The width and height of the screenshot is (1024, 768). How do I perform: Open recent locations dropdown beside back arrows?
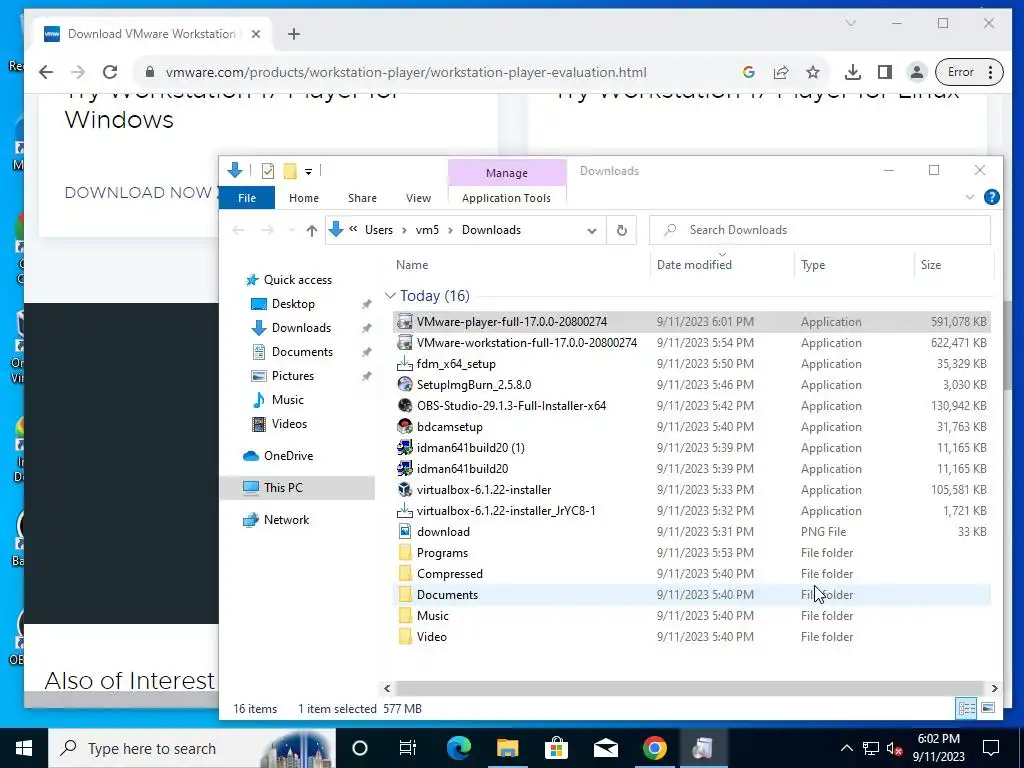tap(291, 231)
